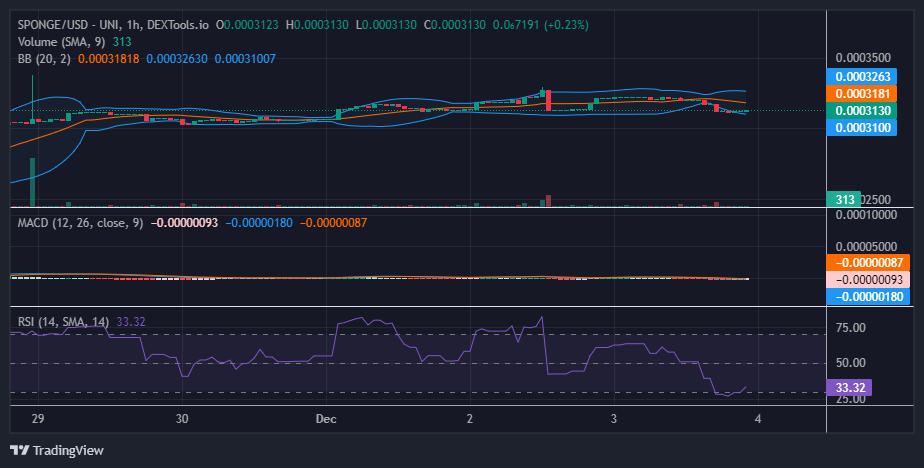Click the 75.00 RSI axis label
924x468 pixels.
point(851,328)
